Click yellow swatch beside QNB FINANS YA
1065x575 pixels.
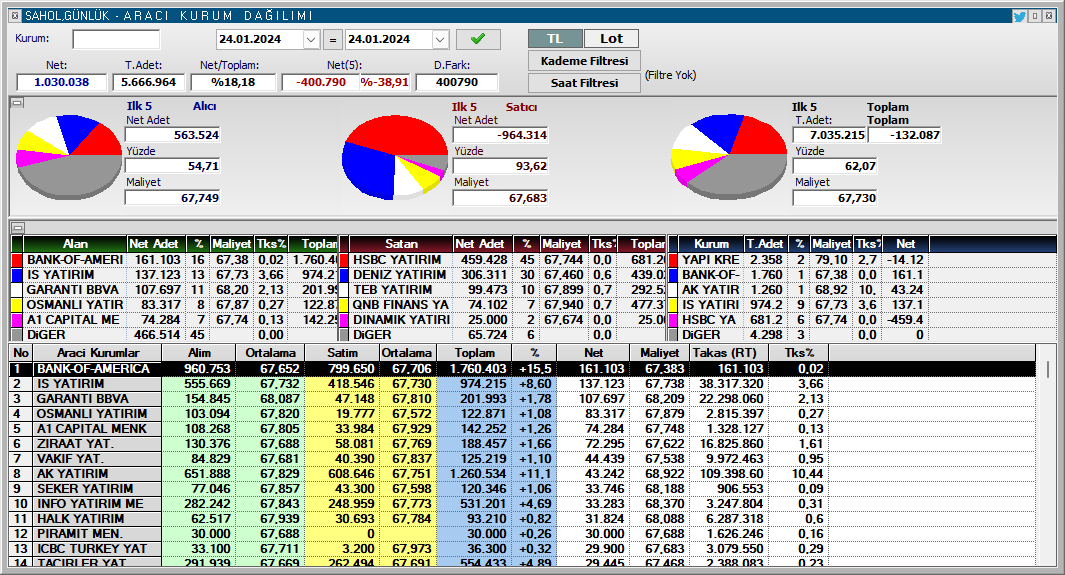[344, 305]
